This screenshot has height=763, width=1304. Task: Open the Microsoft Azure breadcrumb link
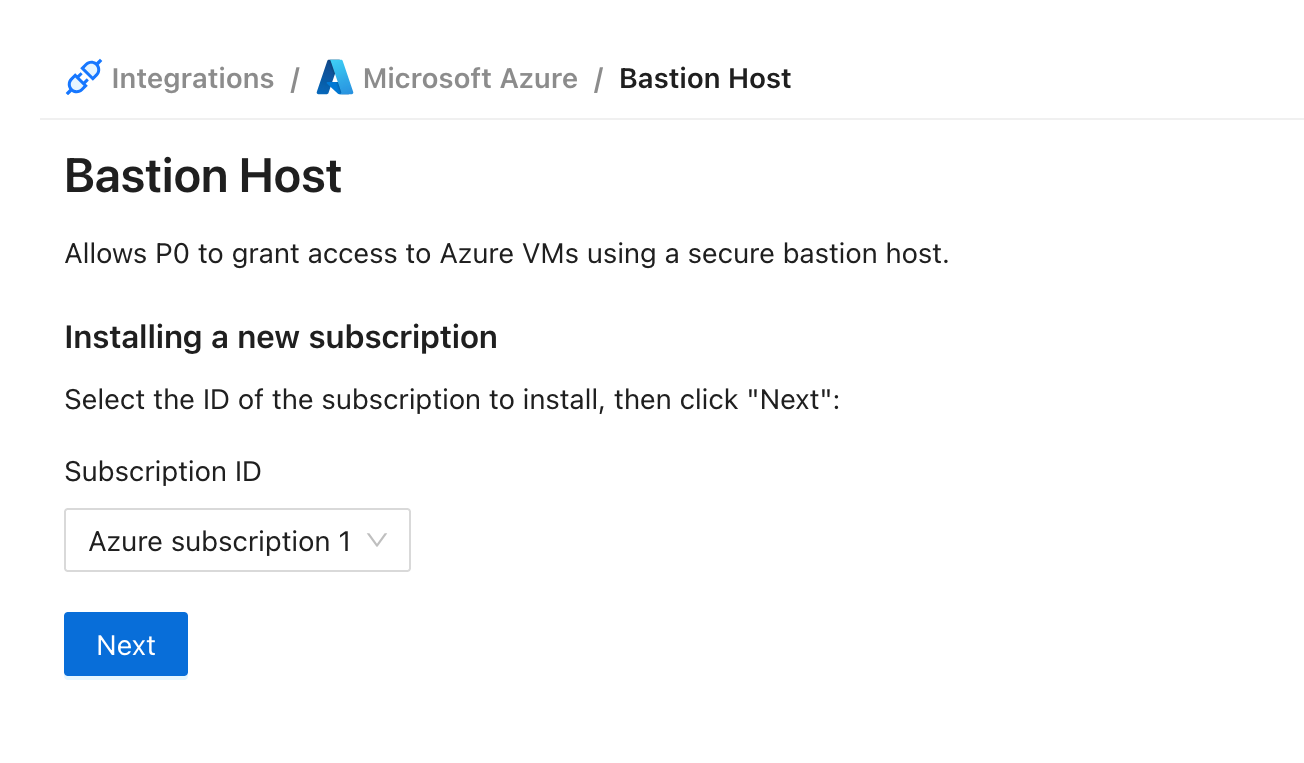pos(470,78)
